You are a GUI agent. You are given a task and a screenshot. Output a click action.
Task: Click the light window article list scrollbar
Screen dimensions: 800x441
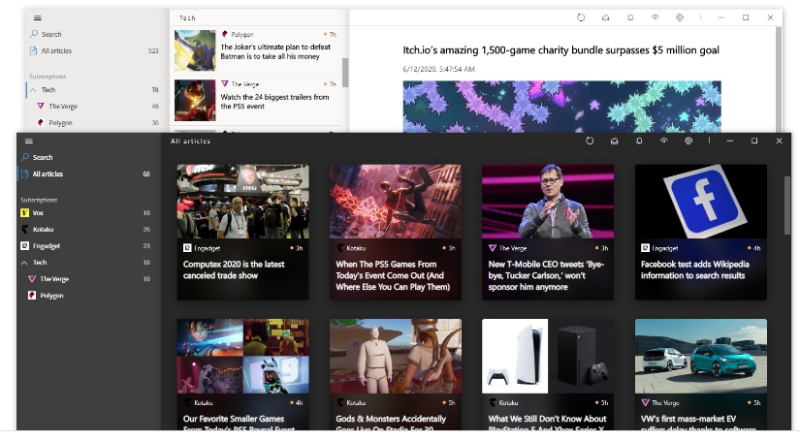(345, 72)
